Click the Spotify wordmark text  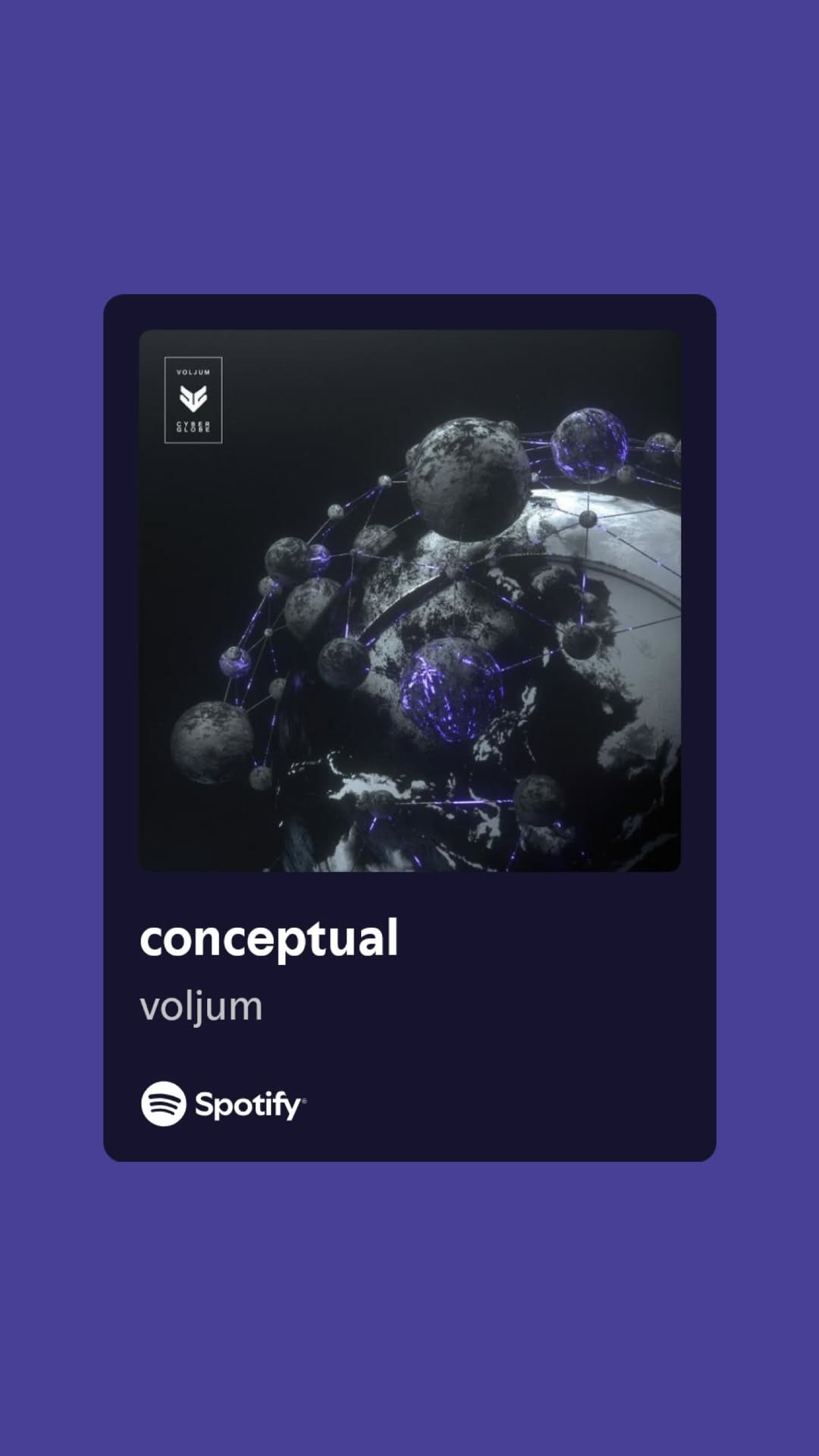click(x=250, y=1105)
